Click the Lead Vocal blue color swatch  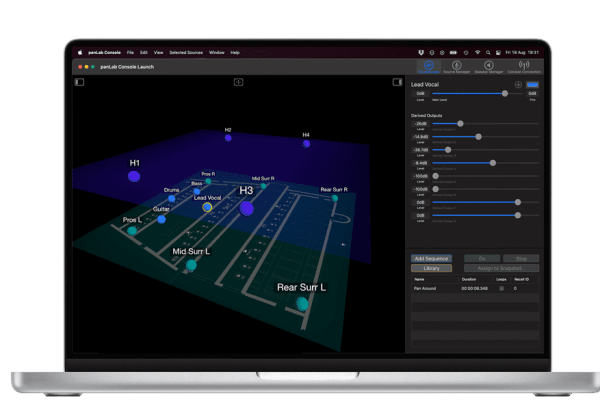point(532,85)
